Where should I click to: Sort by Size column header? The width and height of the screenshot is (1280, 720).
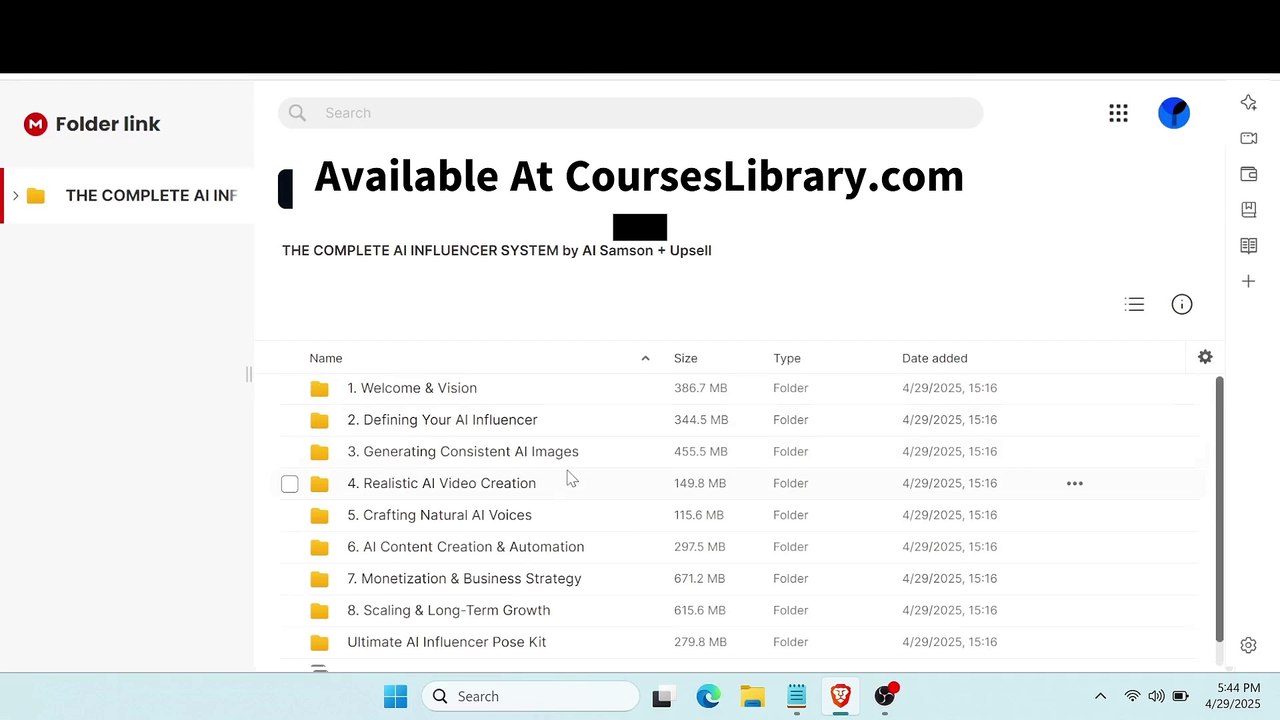pos(686,358)
